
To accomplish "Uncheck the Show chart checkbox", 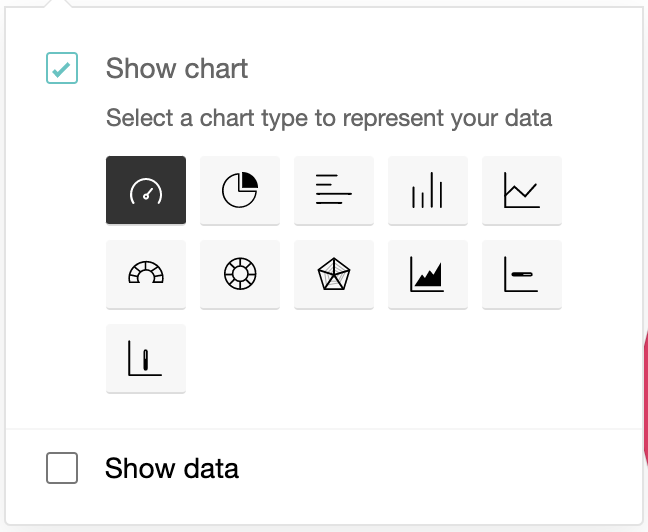I will [x=62, y=69].
